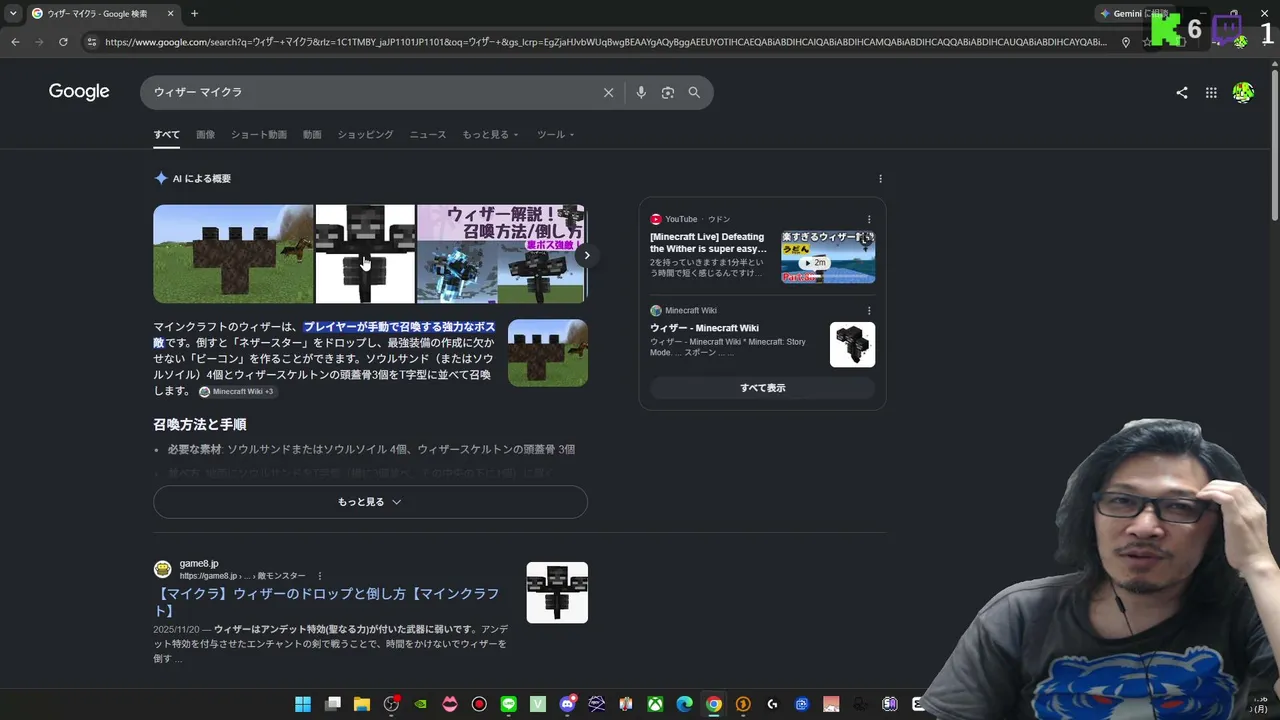Open NVIDIA app from the taskbar

point(421,704)
